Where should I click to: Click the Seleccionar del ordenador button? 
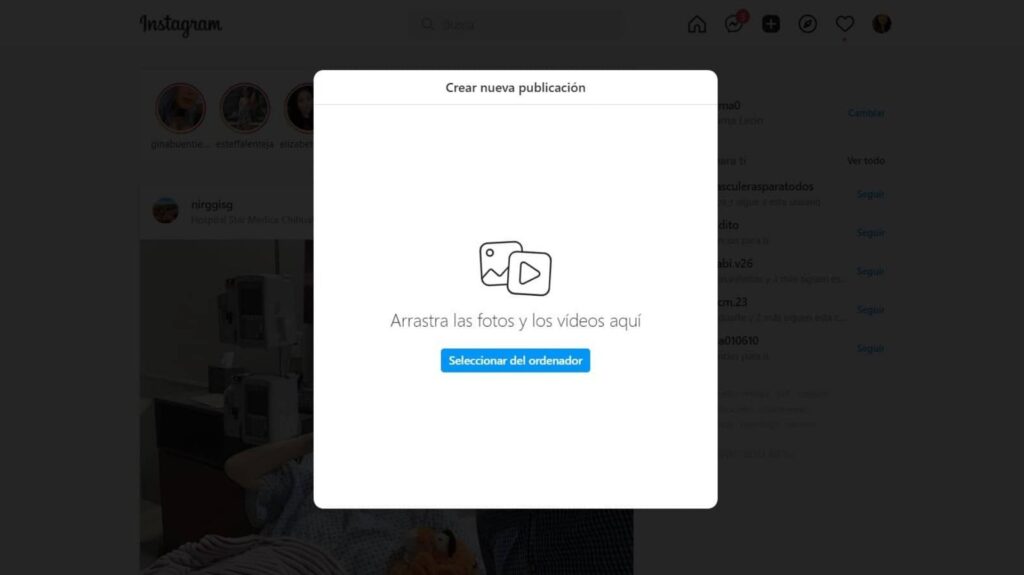(515, 361)
